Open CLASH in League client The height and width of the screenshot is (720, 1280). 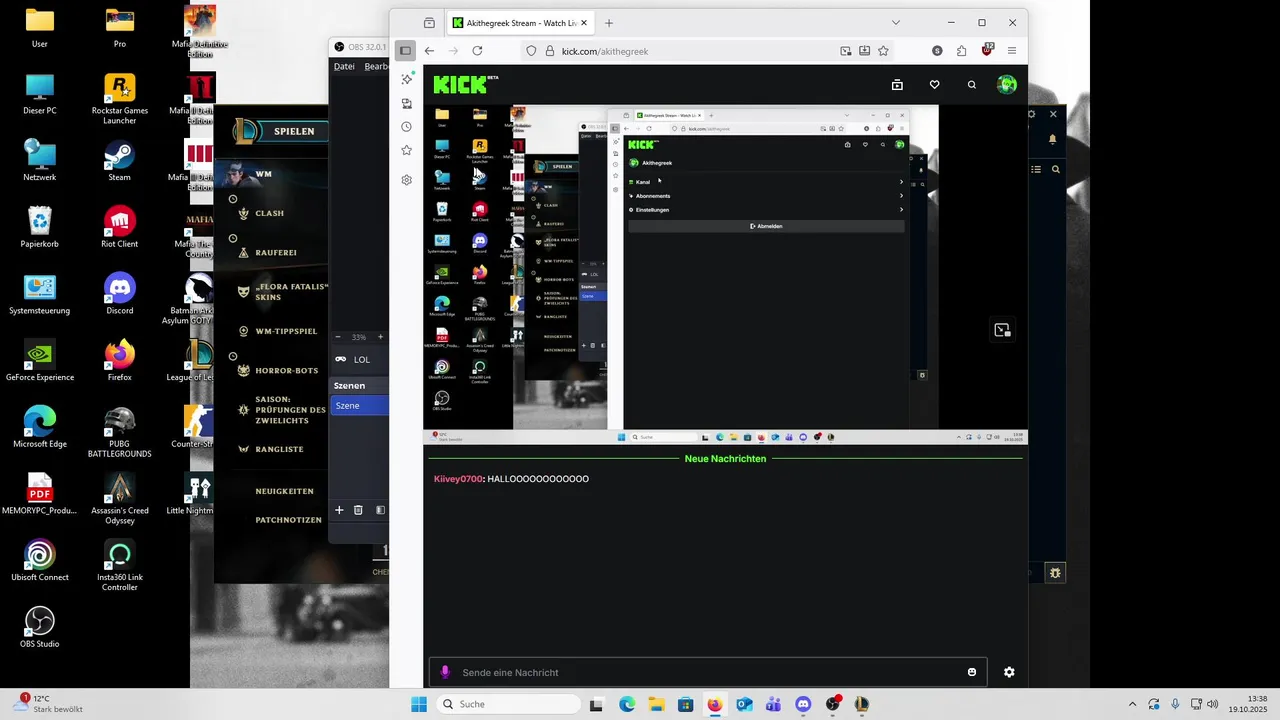click(x=269, y=213)
